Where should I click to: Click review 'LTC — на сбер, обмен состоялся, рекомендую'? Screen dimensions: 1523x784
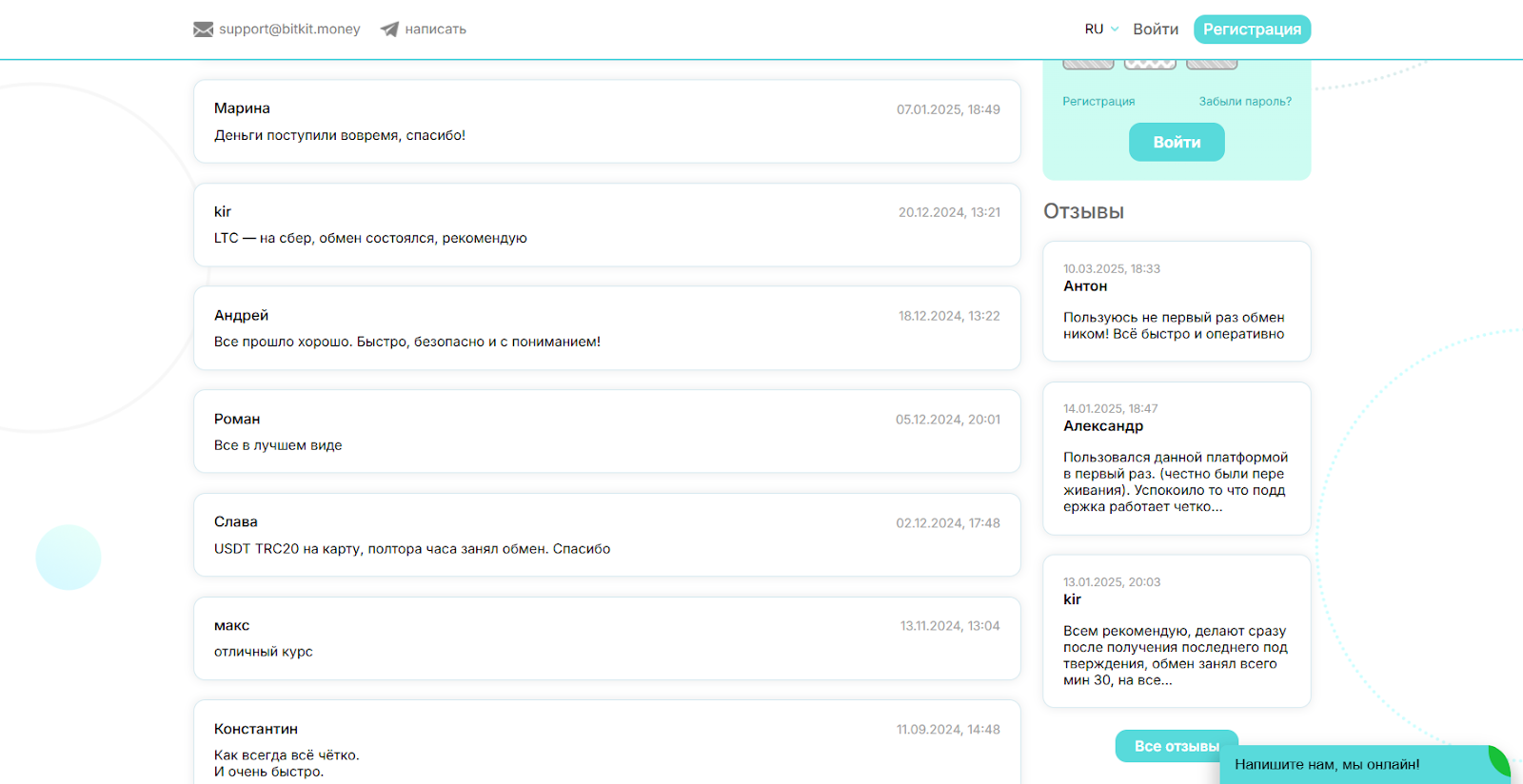point(370,238)
